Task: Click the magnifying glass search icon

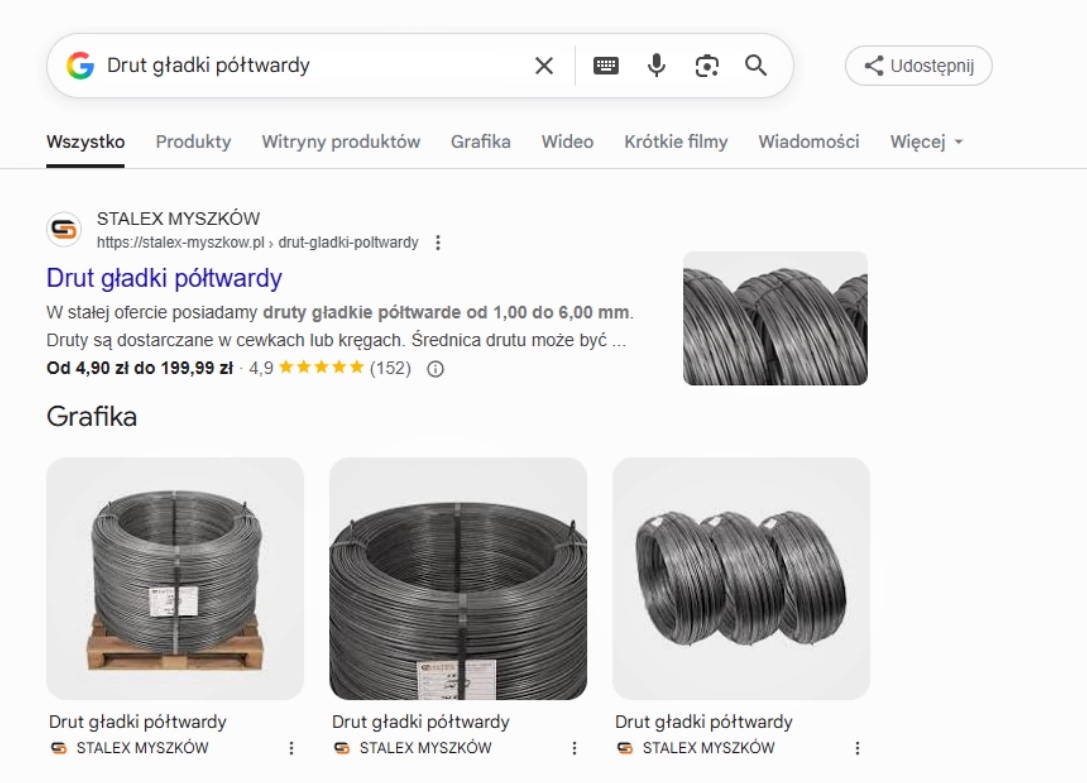Action: coord(756,66)
